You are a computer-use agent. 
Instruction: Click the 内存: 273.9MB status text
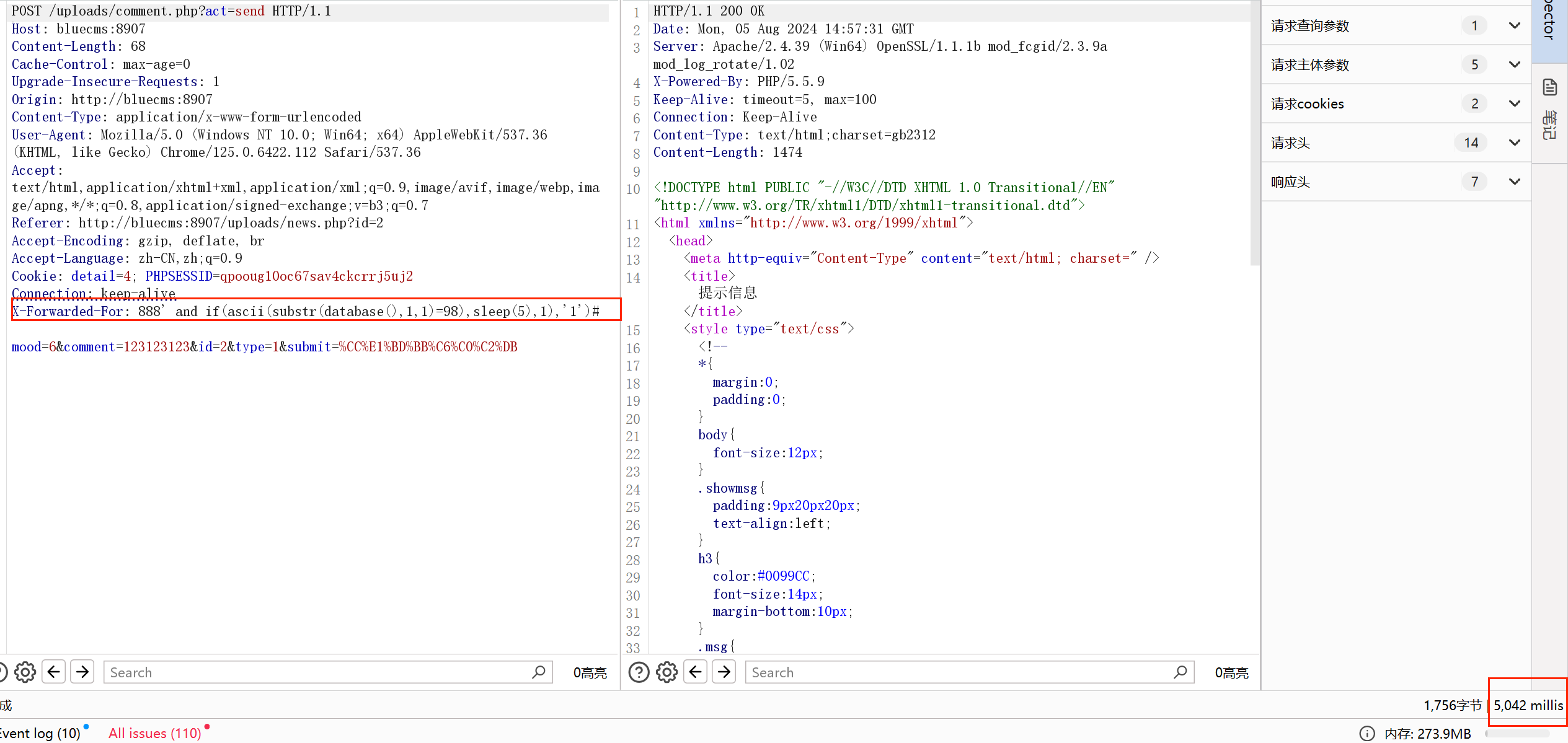pos(1428,734)
